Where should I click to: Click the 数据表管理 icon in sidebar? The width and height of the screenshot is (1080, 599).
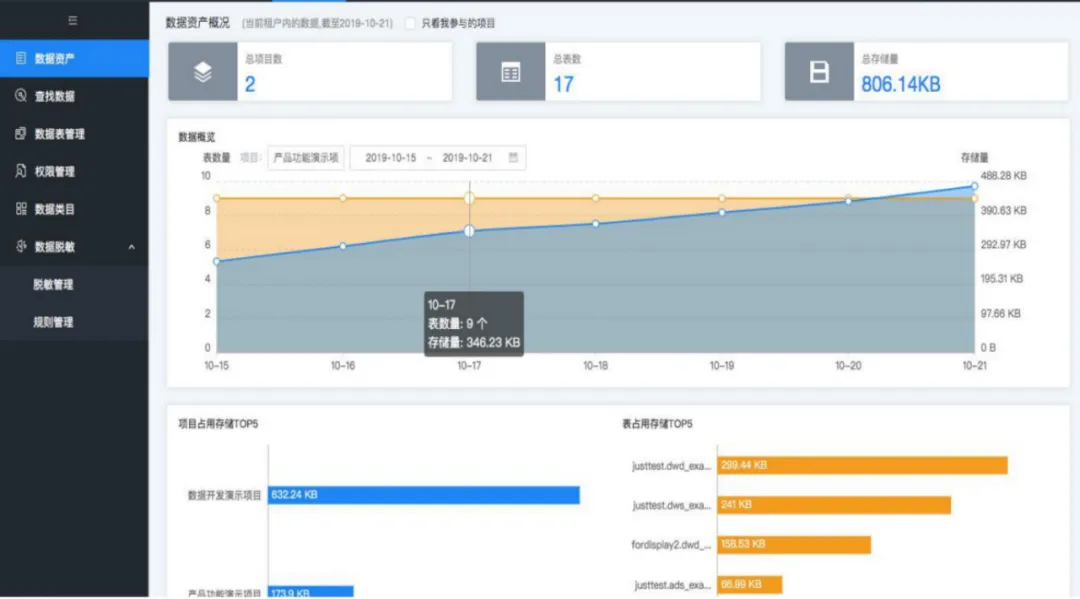click(21, 134)
